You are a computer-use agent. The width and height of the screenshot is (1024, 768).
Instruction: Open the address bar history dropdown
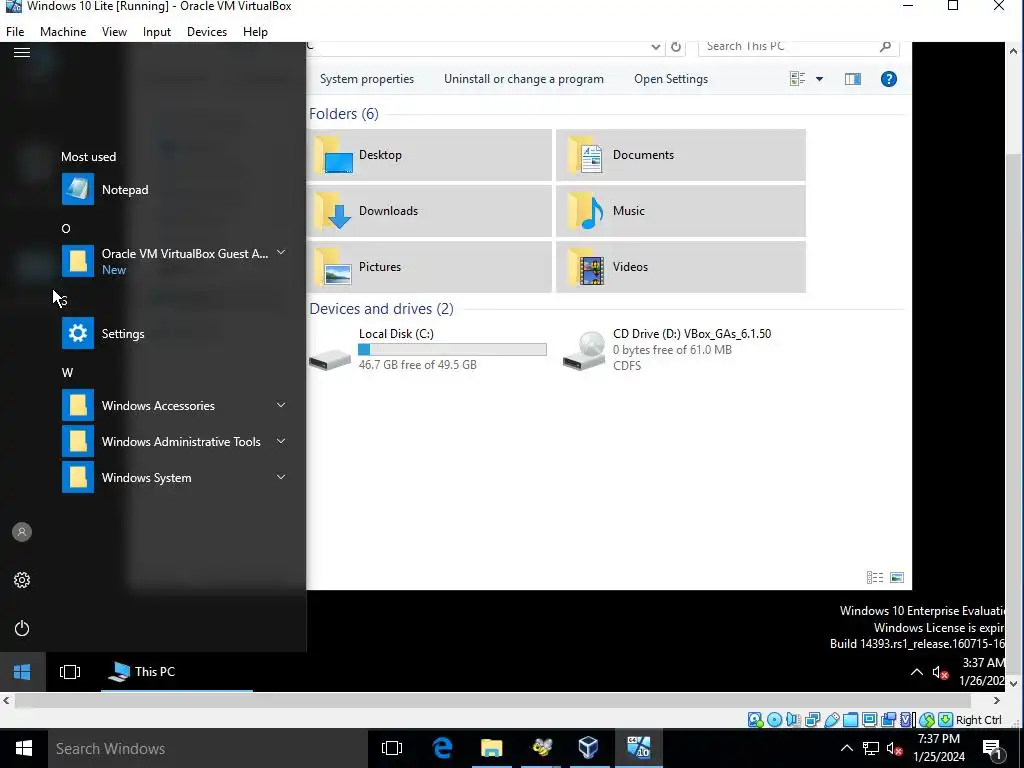(x=656, y=47)
